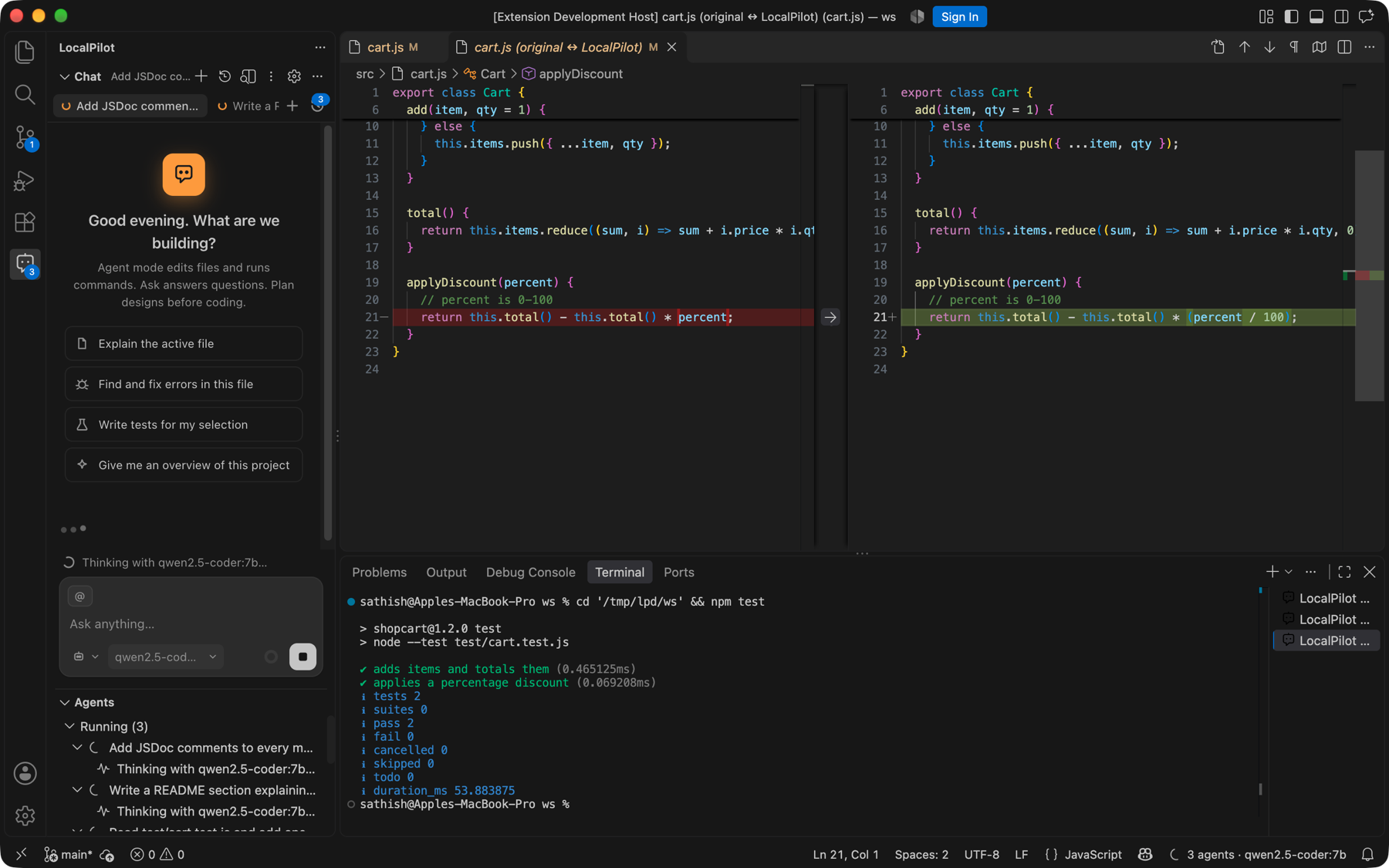The height and width of the screenshot is (868, 1389).
Task: Open the main* branch status item
Action: click(x=69, y=854)
